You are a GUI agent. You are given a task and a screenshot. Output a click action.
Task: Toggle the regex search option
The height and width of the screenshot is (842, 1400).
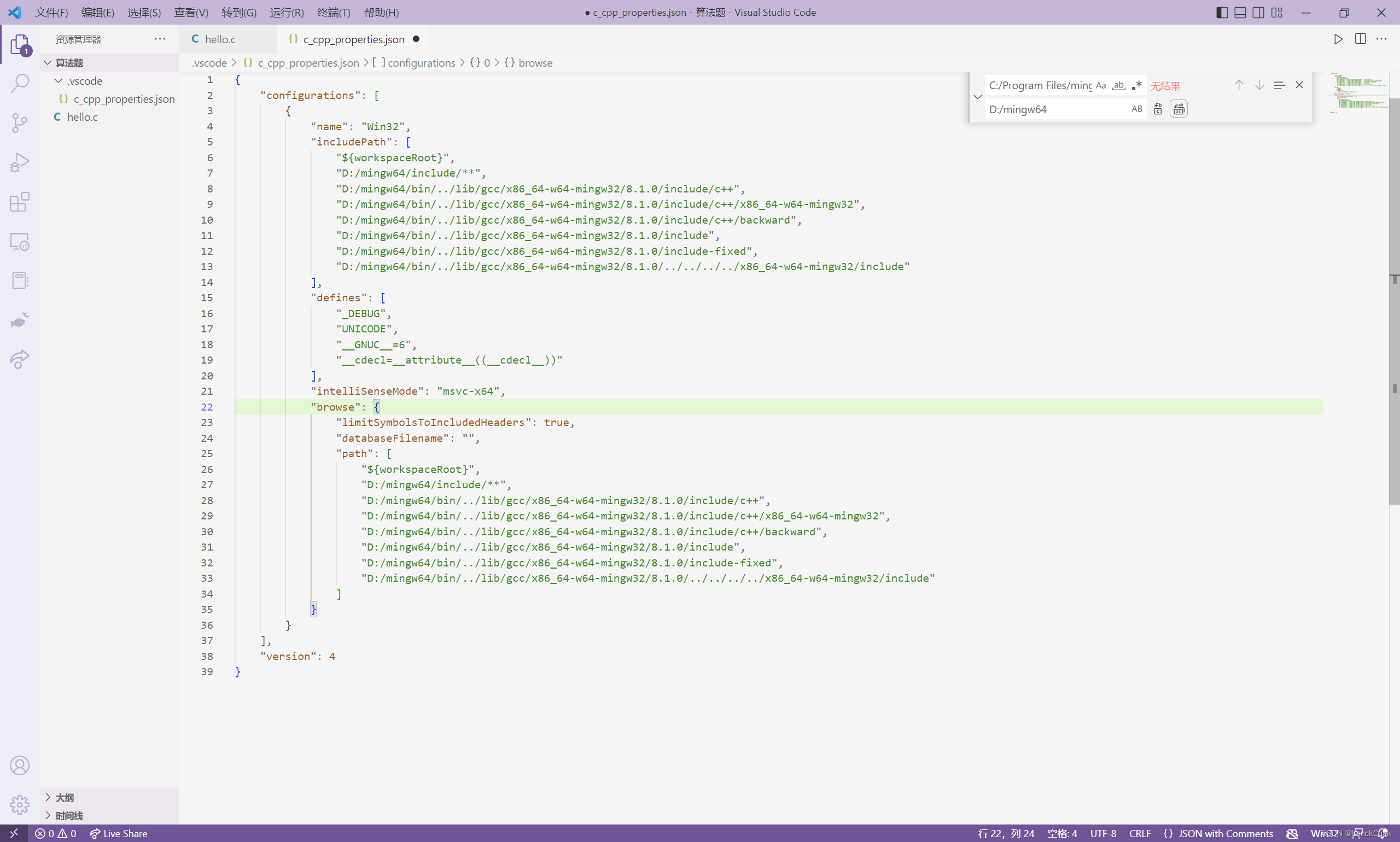tap(1137, 85)
